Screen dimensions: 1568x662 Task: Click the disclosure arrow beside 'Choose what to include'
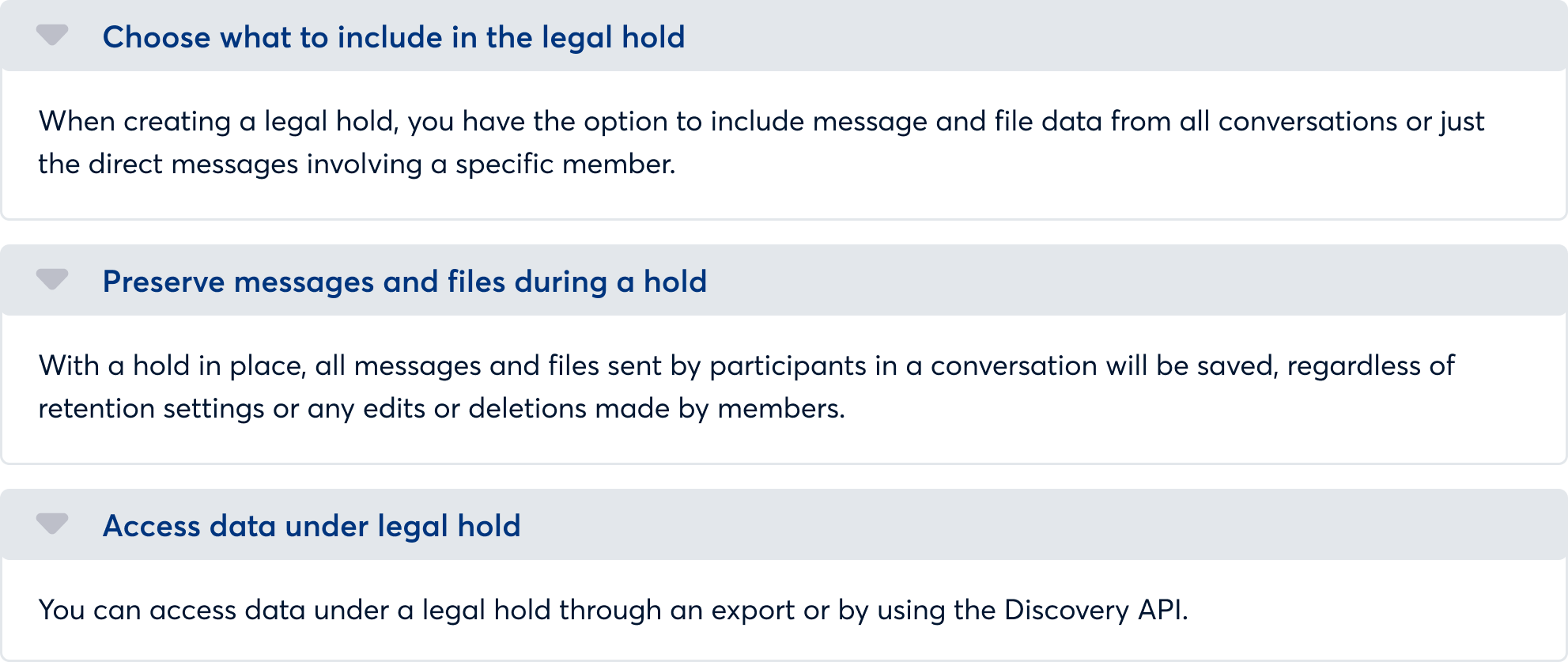coord(51,36)
